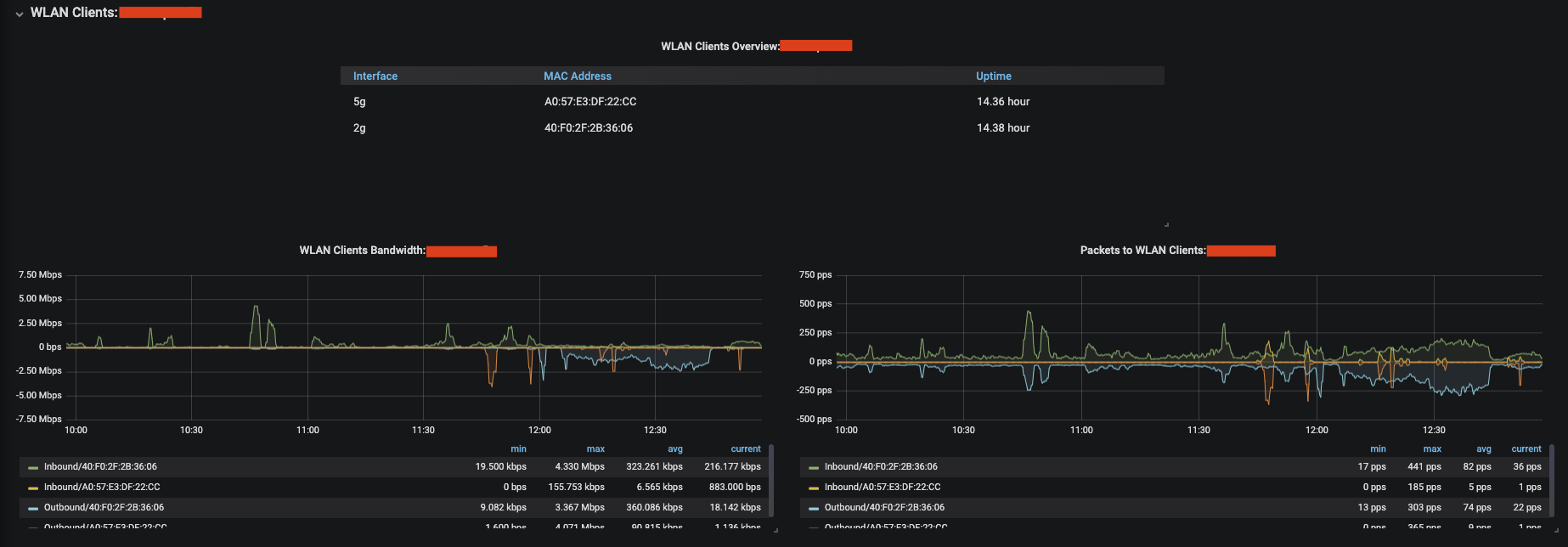
Task: Open the WLAN Clients Overview panel title menu
Action: pos(719,46)
